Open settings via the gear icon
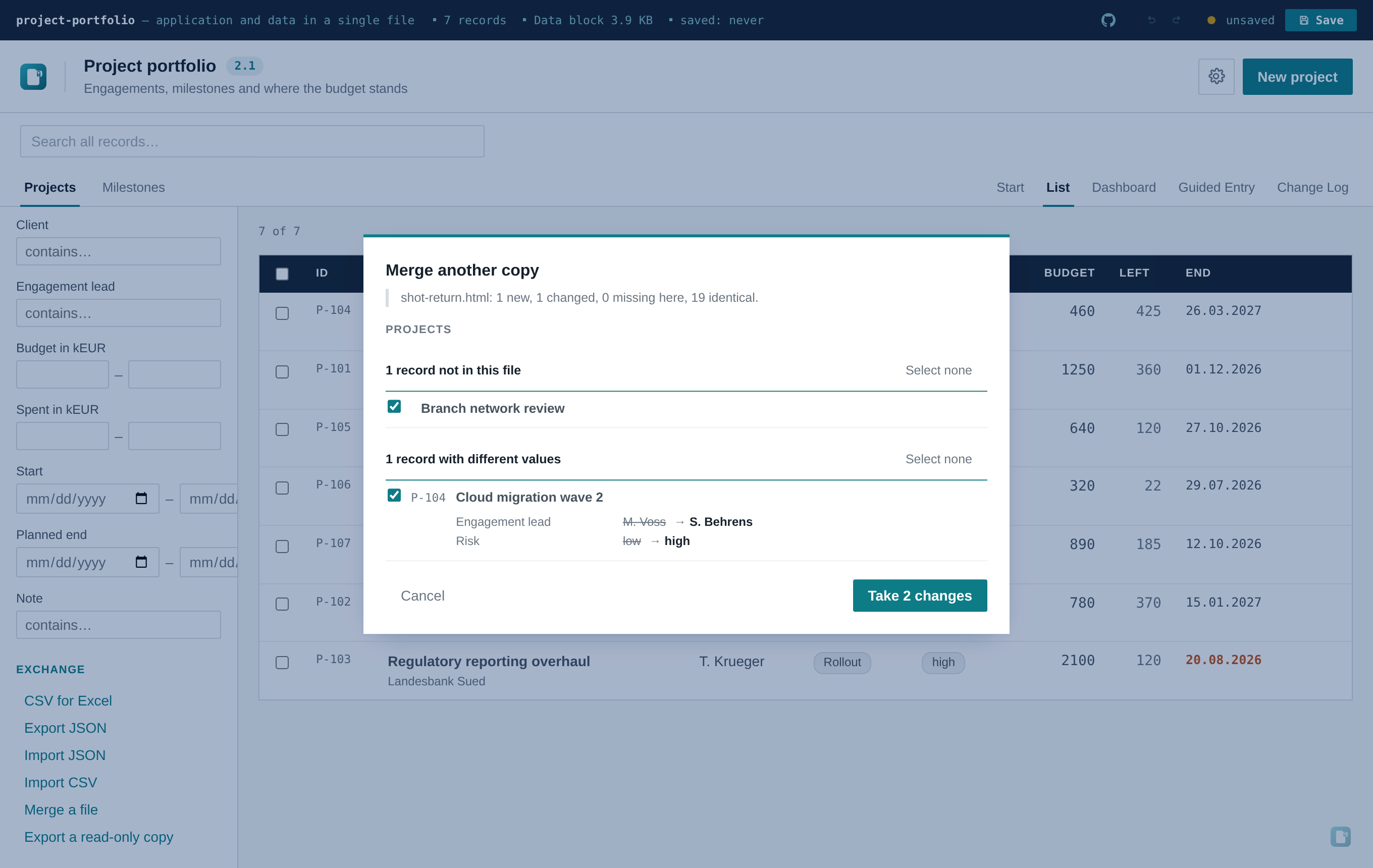The height and width of the screenshot is (868, 1373). tap(1216, 76)
